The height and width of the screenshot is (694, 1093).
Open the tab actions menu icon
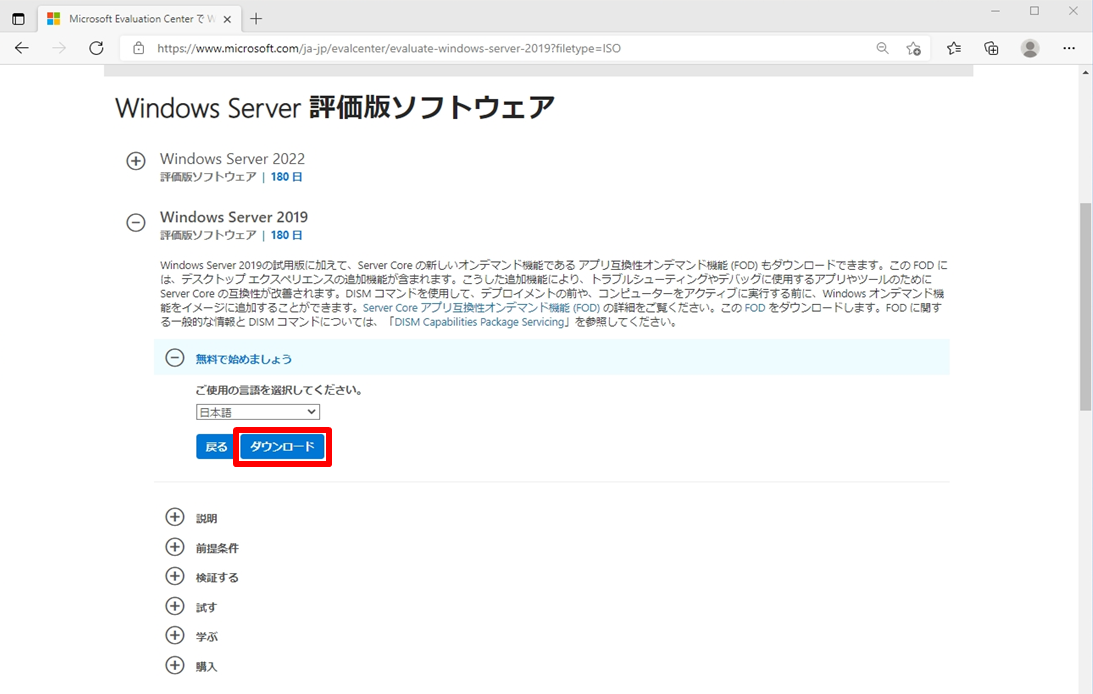(x=18, y=19)
